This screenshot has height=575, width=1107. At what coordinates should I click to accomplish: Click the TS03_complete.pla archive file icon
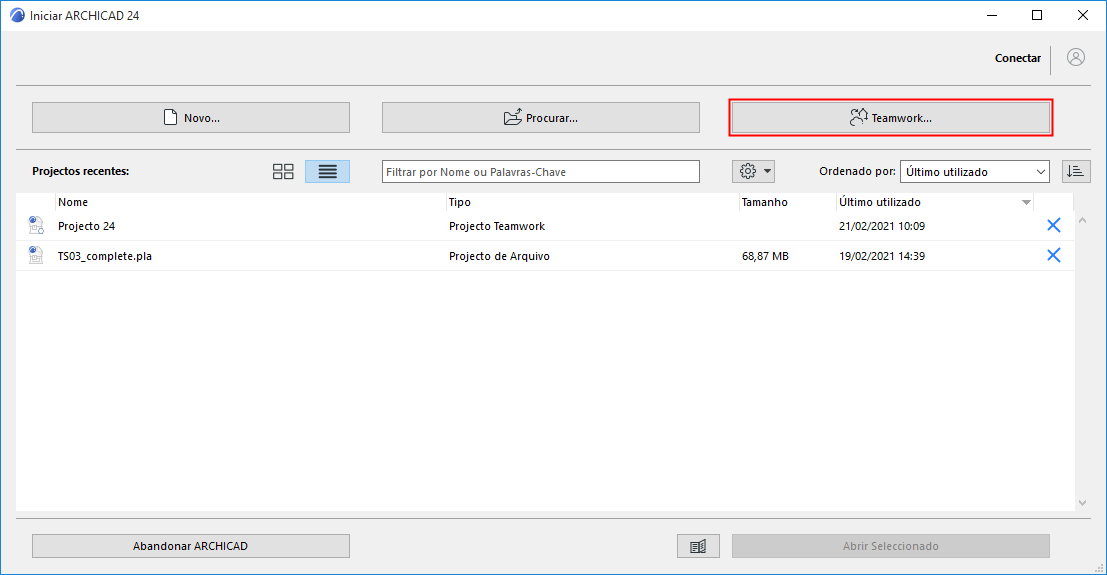(x=35, y=255)
